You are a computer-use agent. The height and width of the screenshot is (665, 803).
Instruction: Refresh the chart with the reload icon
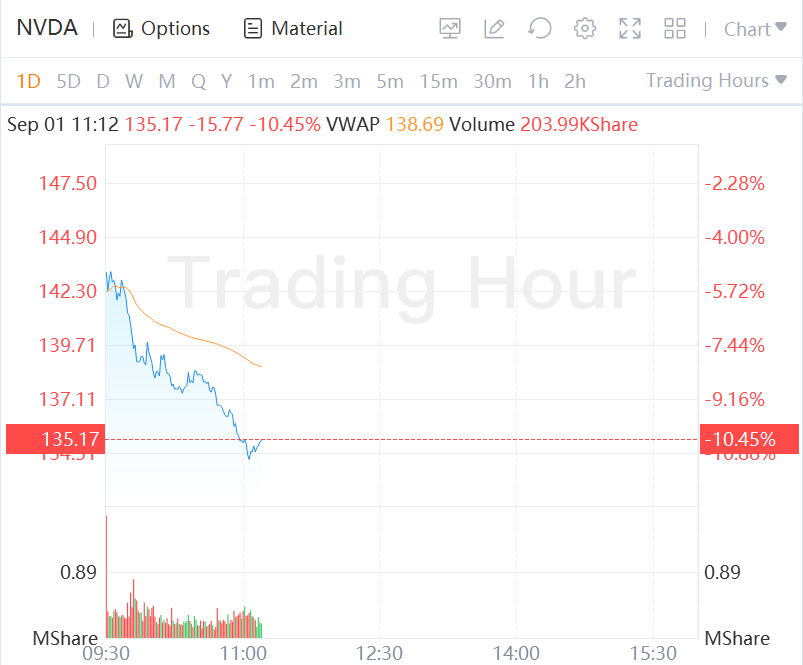click(x=540, y=29)
